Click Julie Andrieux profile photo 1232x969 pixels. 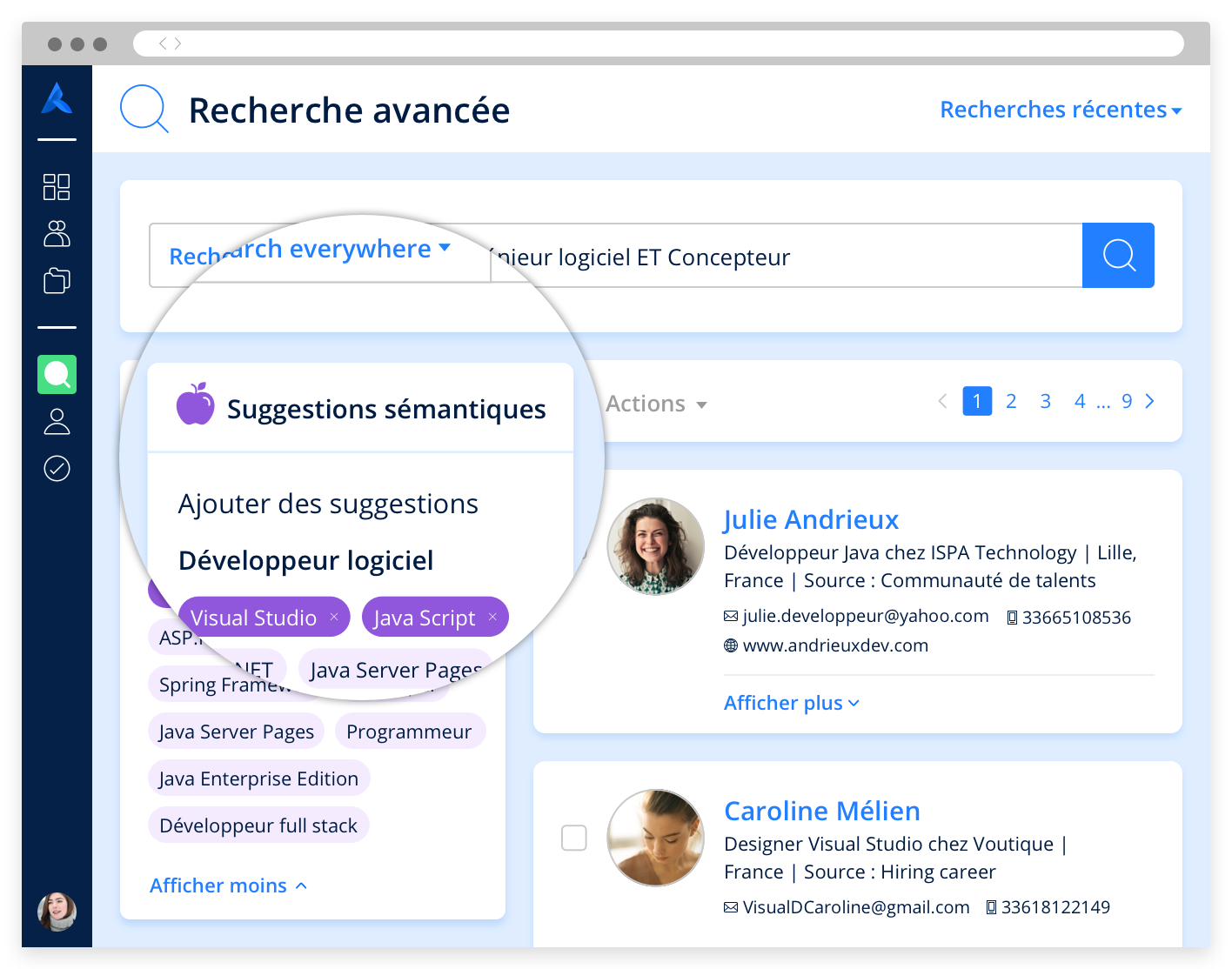point(655,546)
